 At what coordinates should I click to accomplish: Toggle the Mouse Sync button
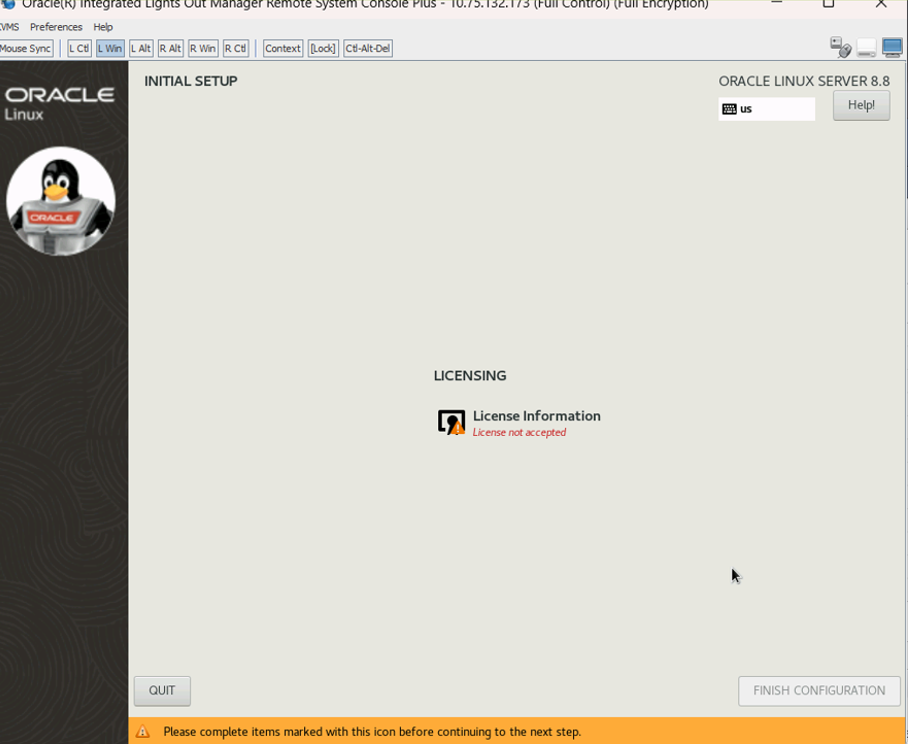[x=25, y=48]
